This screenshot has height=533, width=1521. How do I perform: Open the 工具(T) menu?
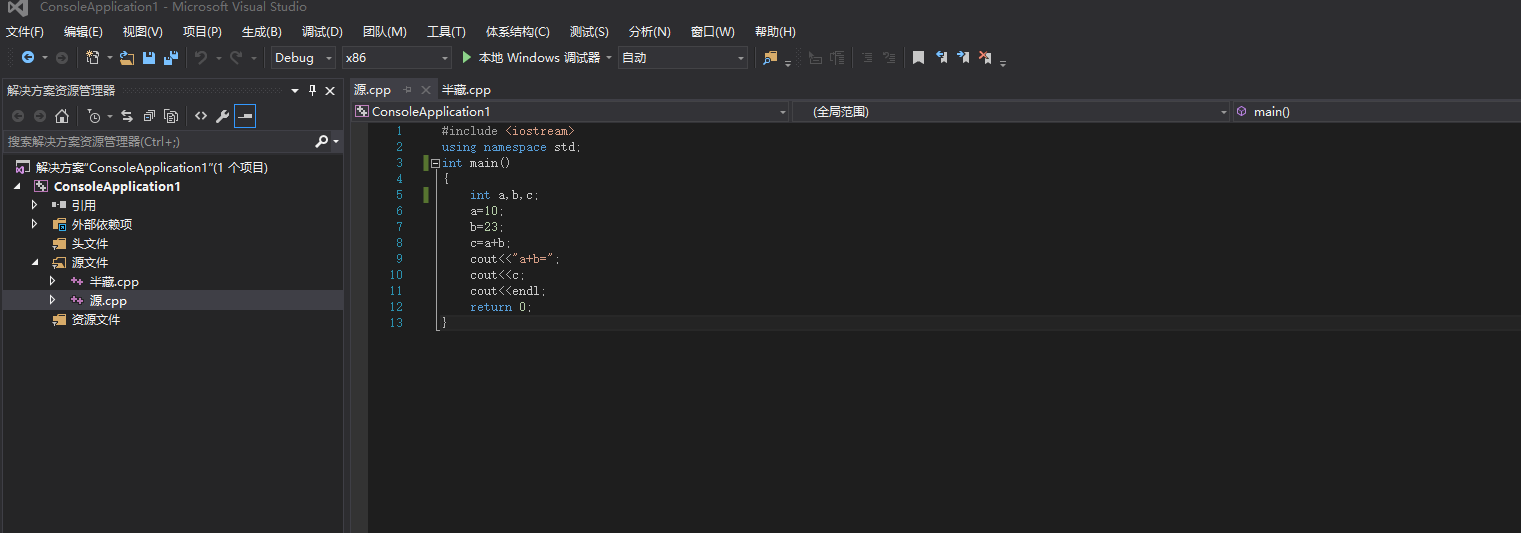point(446,32)
